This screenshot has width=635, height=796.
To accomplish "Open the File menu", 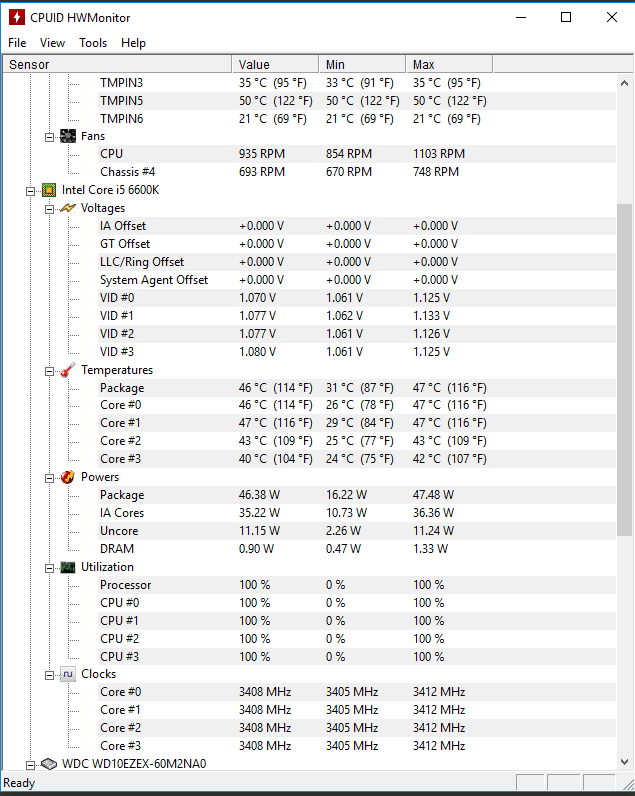I will 17,43.
